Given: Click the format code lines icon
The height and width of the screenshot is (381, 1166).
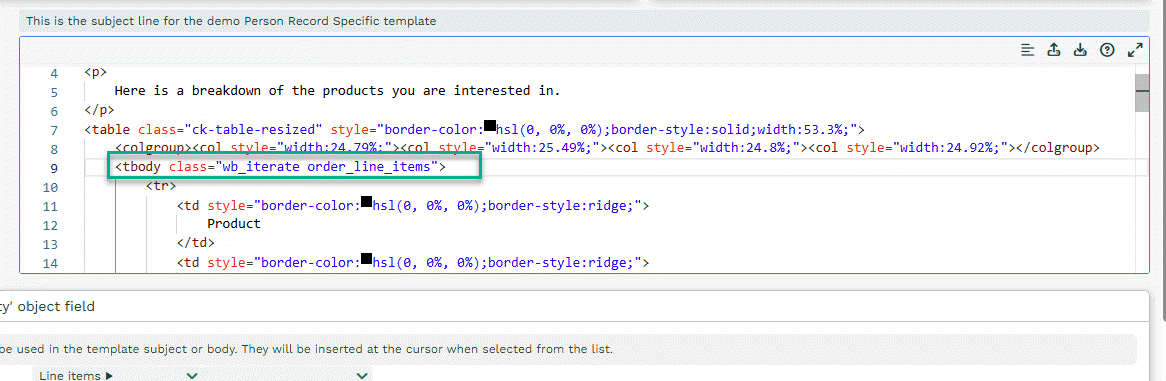Looking at the screenshot, I should coord(1028,50).
